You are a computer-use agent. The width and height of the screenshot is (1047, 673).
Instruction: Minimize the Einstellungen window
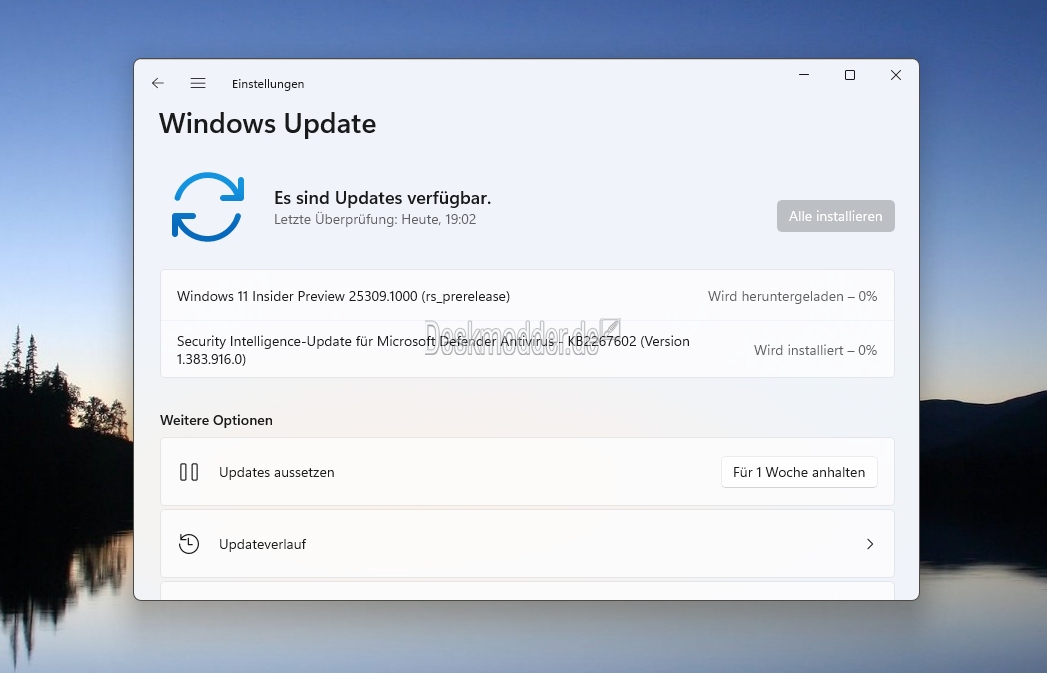804,75
